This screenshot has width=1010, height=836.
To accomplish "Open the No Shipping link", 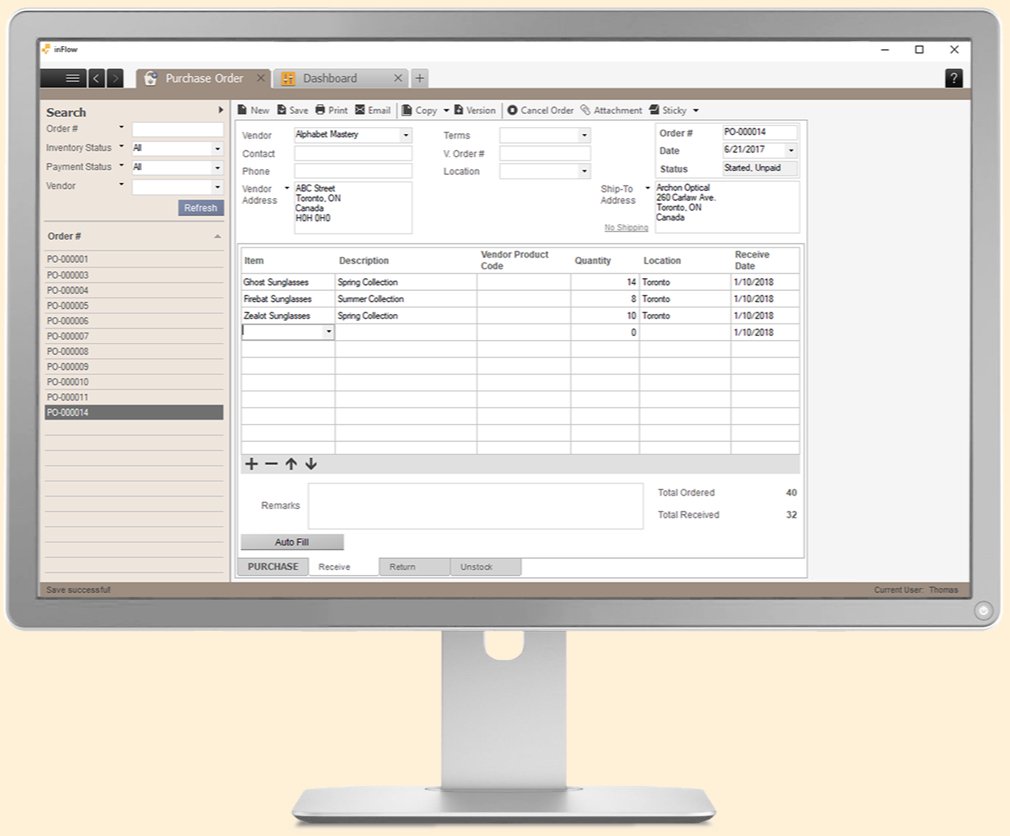I will [x=626, y=227].
